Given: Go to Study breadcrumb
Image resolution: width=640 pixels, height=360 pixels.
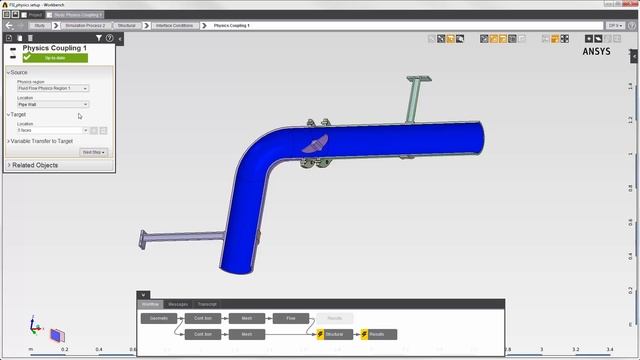Looking at the screenshot, I should pyautogui.click(x=40, y=25).
